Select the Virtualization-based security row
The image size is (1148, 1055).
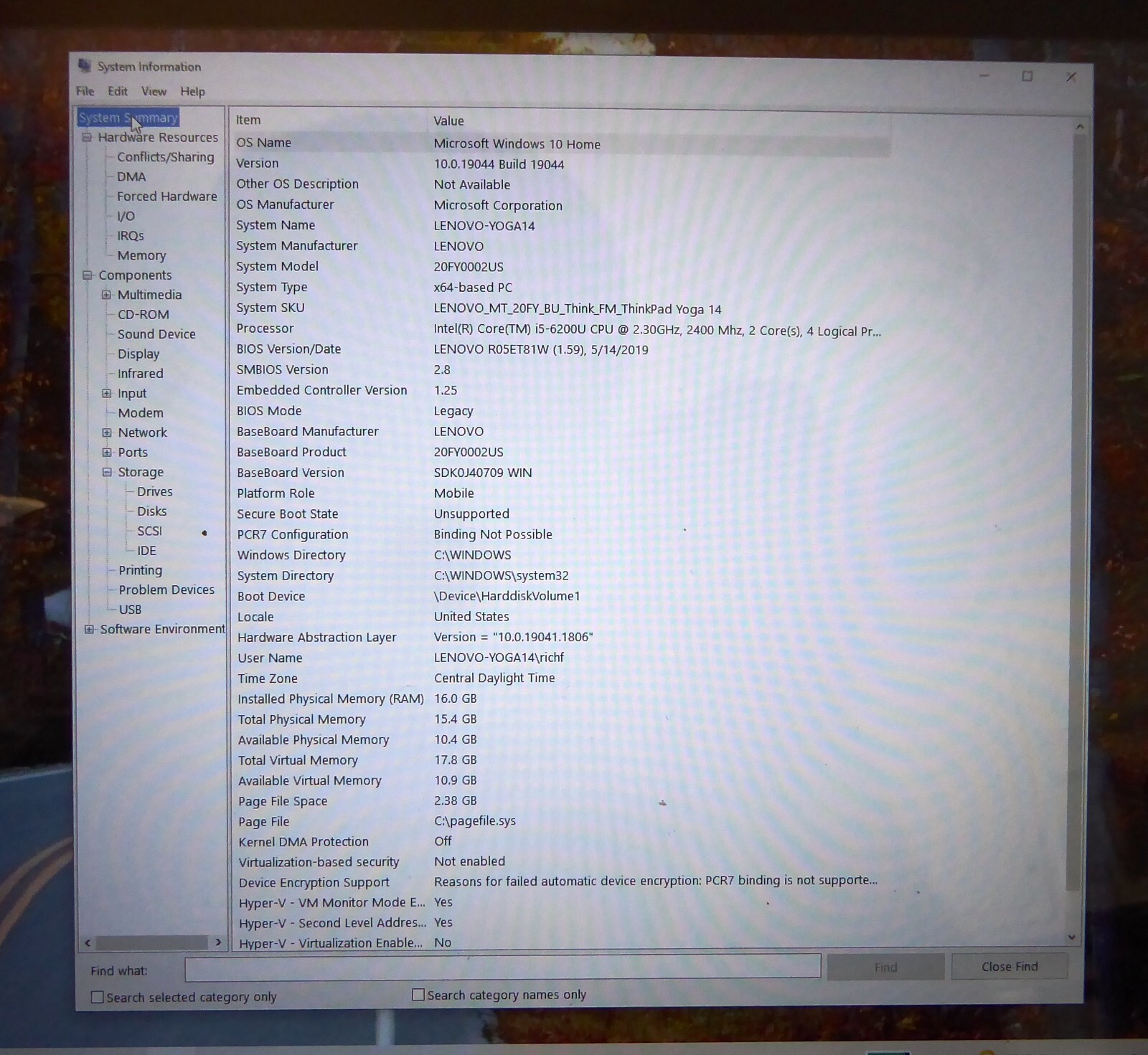pos(559,862)
